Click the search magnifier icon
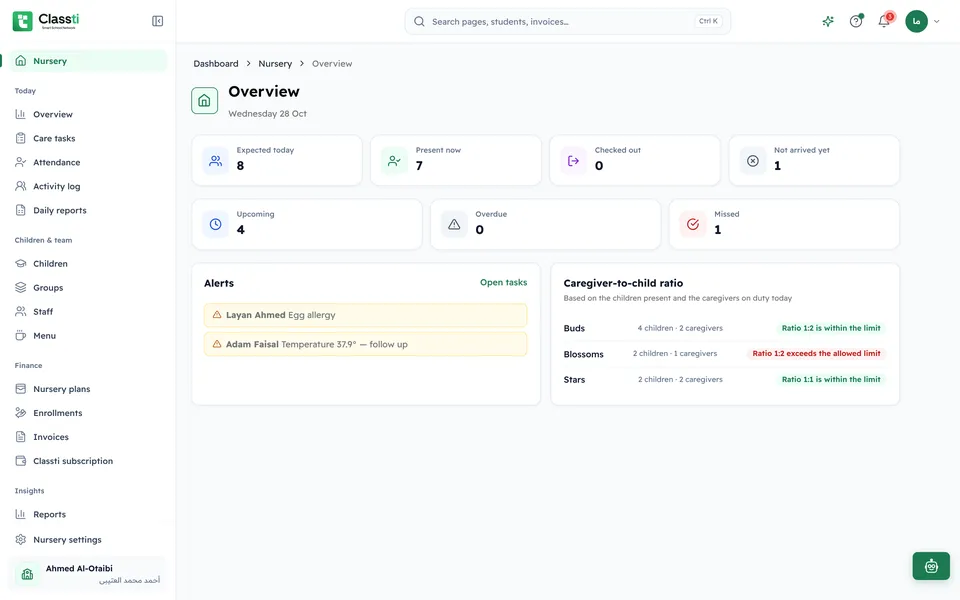 click(x=419, y=21)
